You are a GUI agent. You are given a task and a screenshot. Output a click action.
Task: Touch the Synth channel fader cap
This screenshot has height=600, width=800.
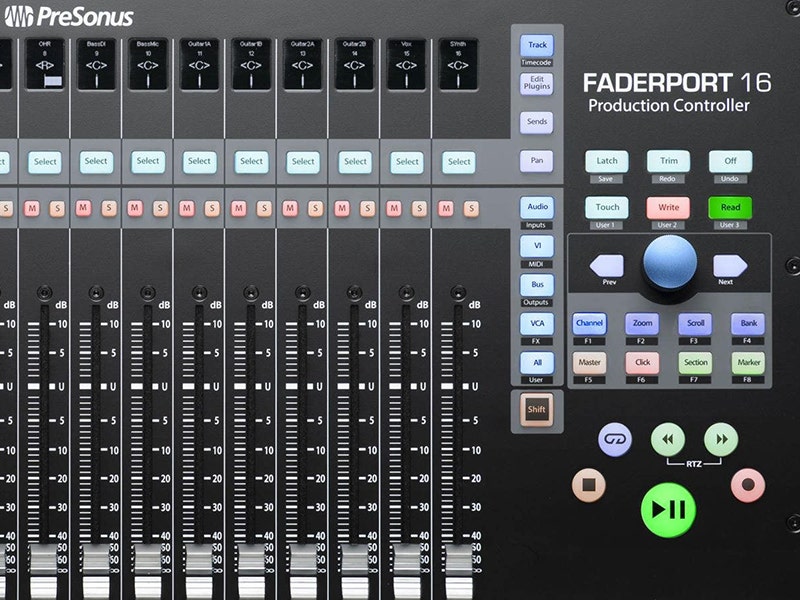click(x=459, y=571)
